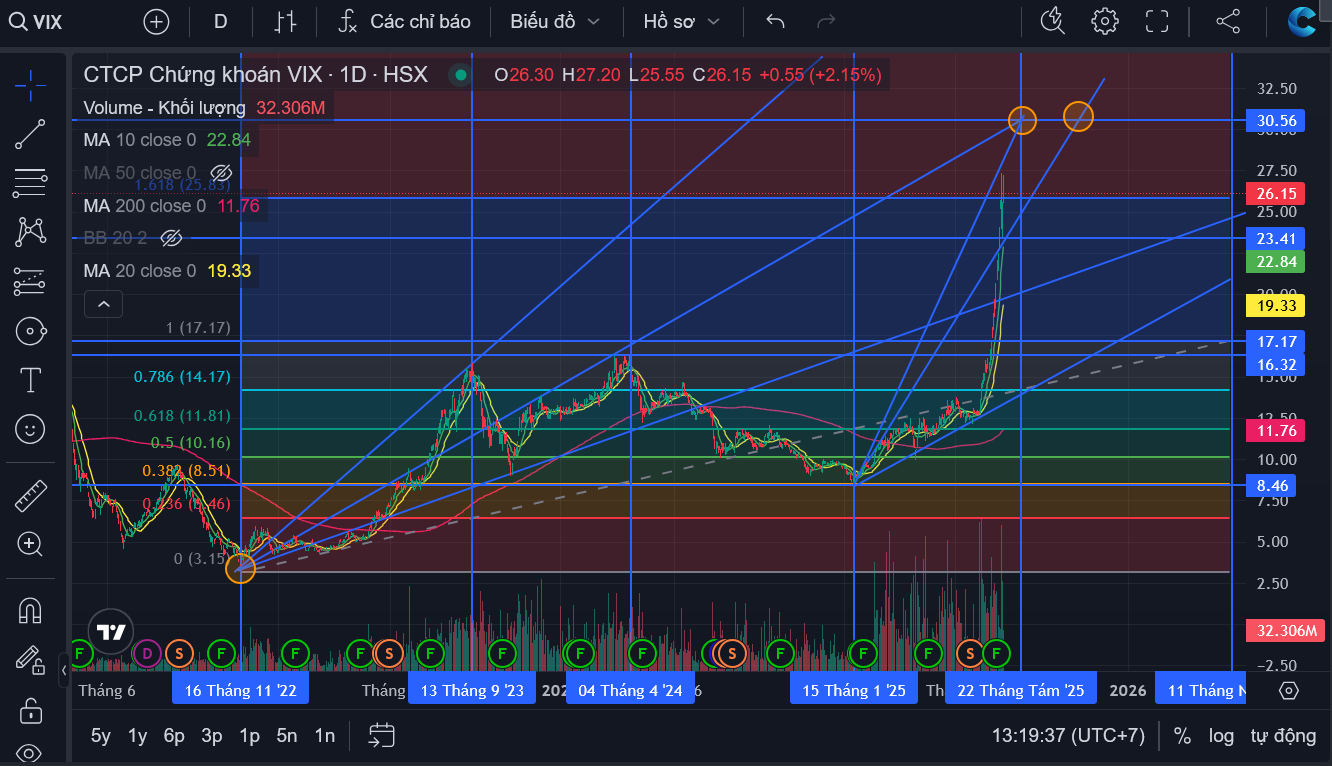Toggle hide all drawings eye
1332x766 pixels.
(x=31, y=752)
